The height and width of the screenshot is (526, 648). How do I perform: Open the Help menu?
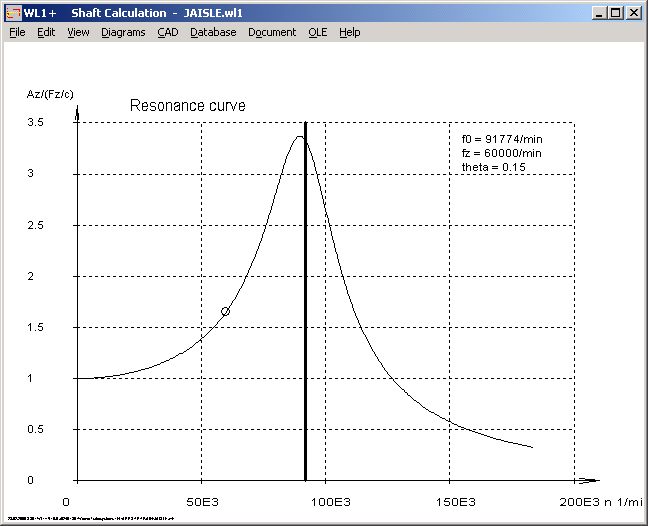[349, 32]
